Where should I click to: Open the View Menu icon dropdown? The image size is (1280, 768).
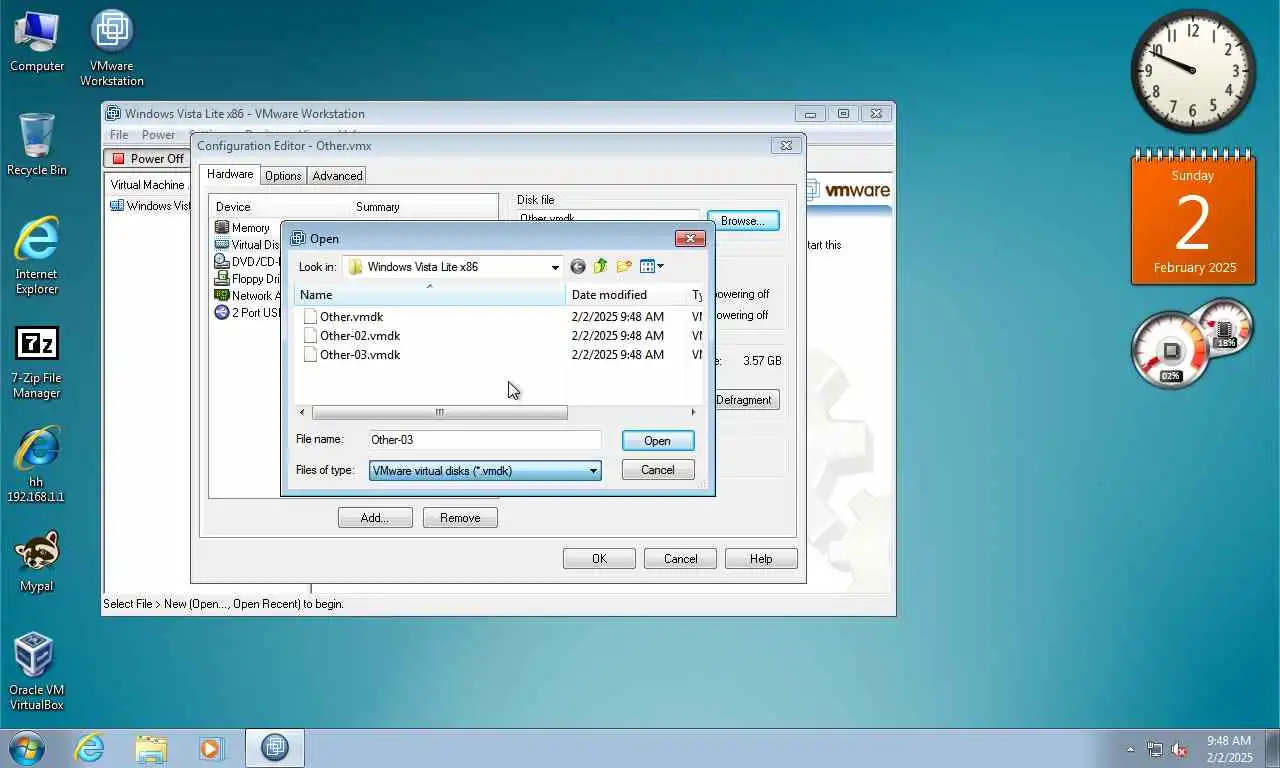pyautogui.click(x=651, y=266)
